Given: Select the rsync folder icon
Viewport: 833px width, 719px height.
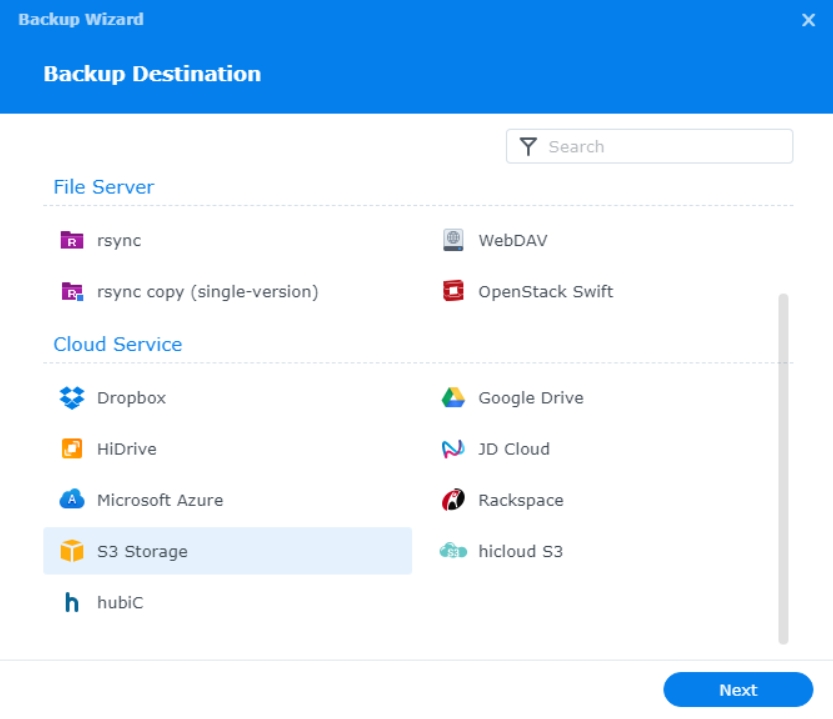Looking at the screenshot, I should point(72,240).
